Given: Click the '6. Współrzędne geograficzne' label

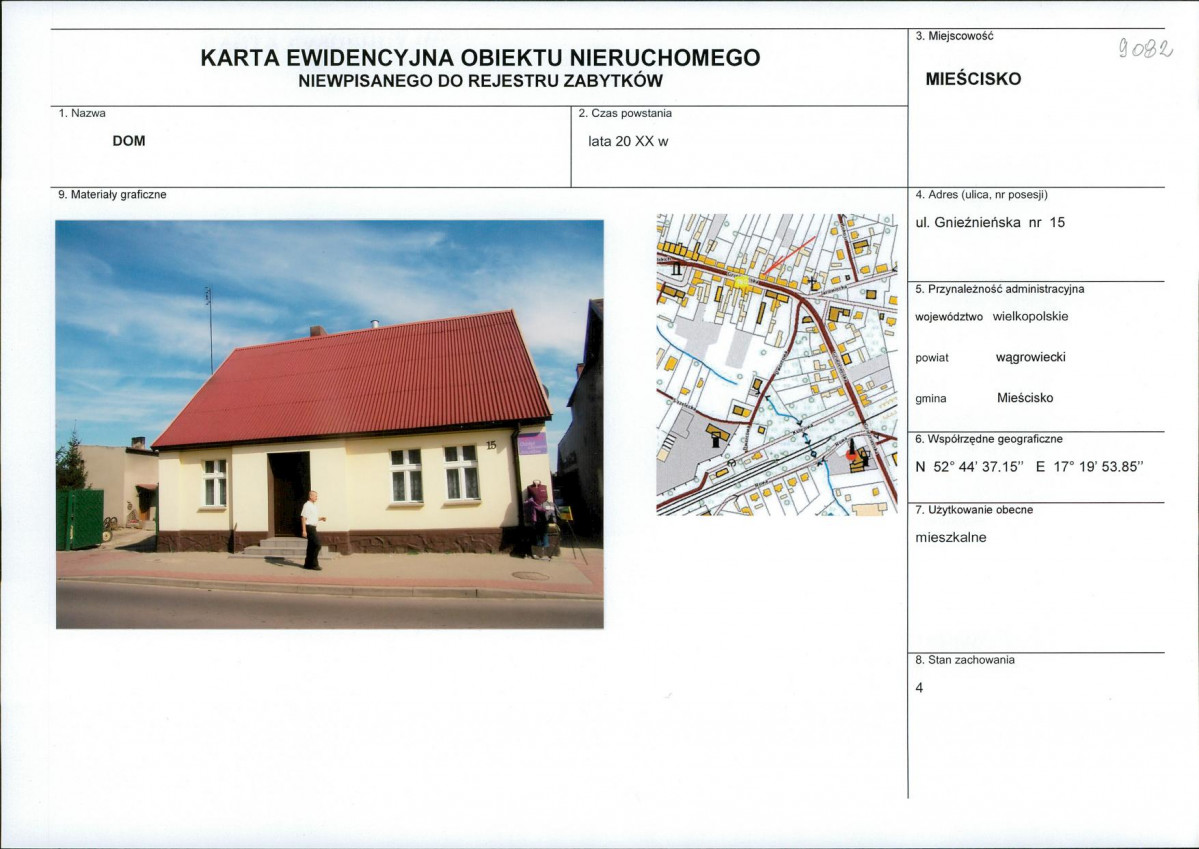Looking at the screenshot, I should 989,439.
